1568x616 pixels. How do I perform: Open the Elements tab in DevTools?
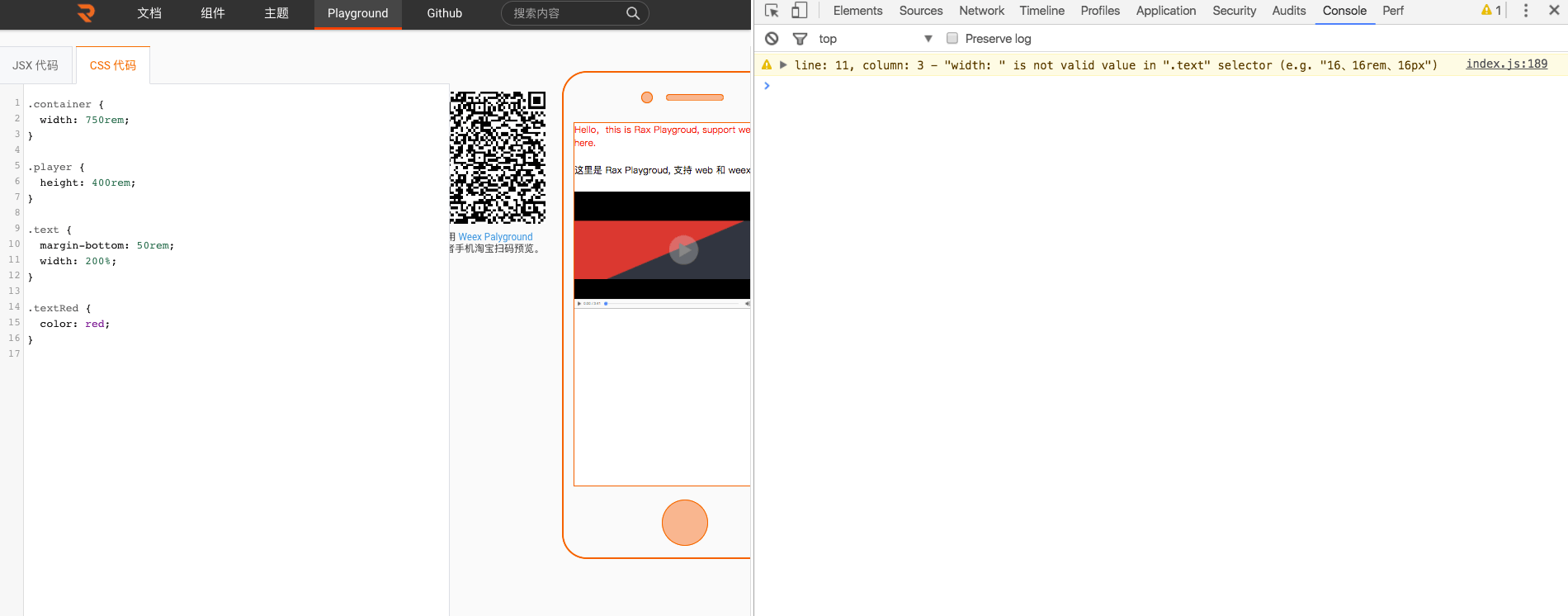857,11
